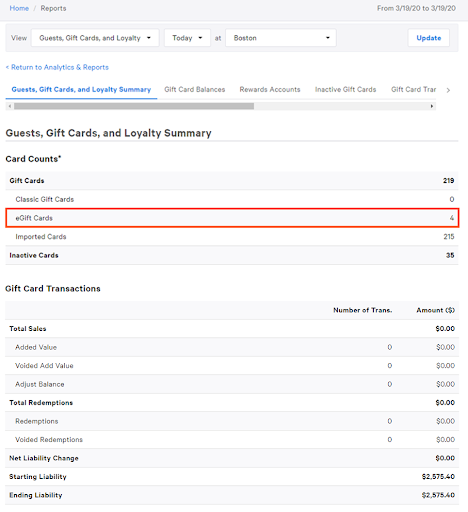Click the Voided Add Value row label
The height and width of the screenshot is (512, 468).
pyautogui.click(x=44, y=366)
